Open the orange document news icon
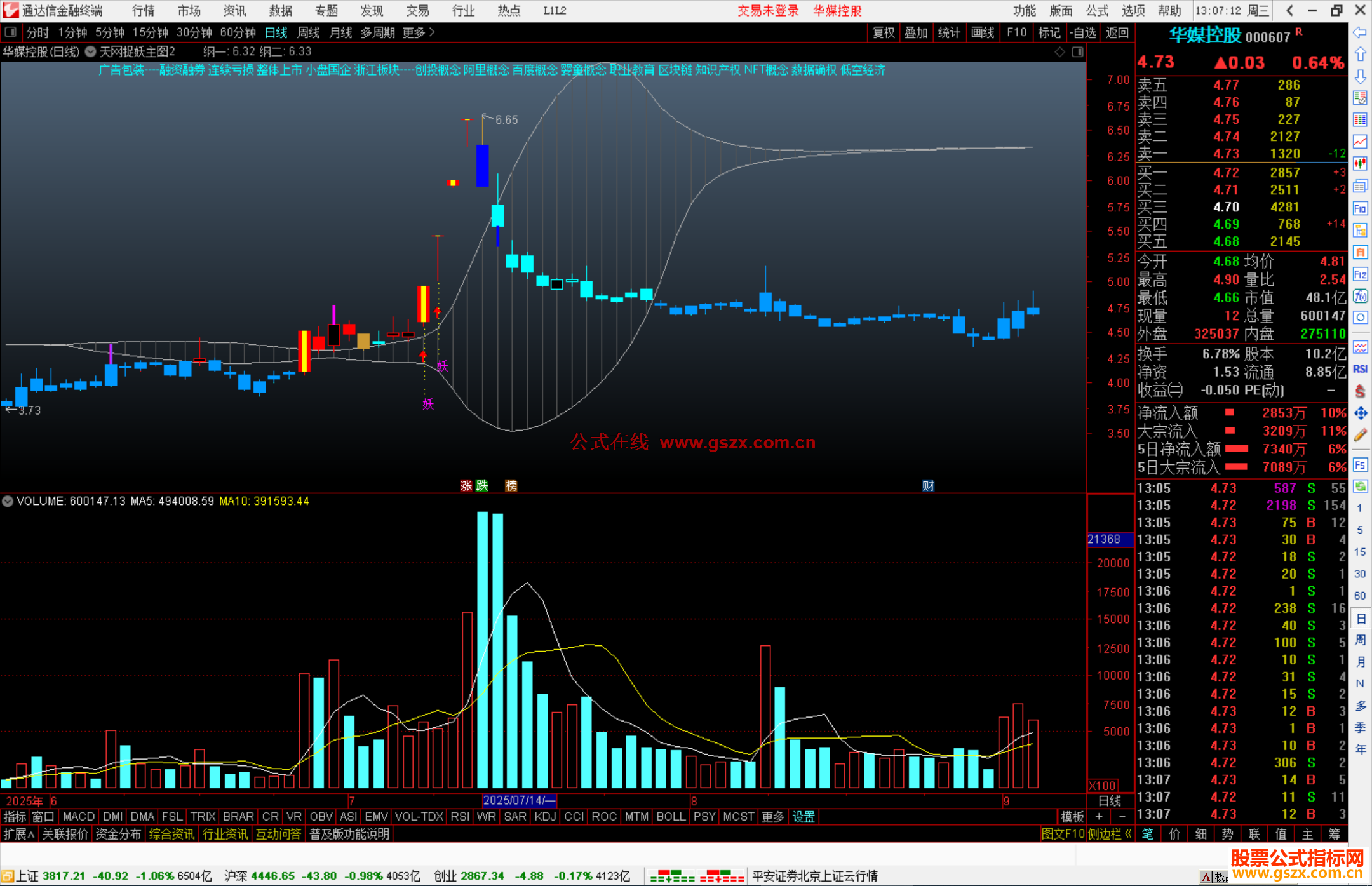Screen dimensions: 1372x886 coord(1360,252)
